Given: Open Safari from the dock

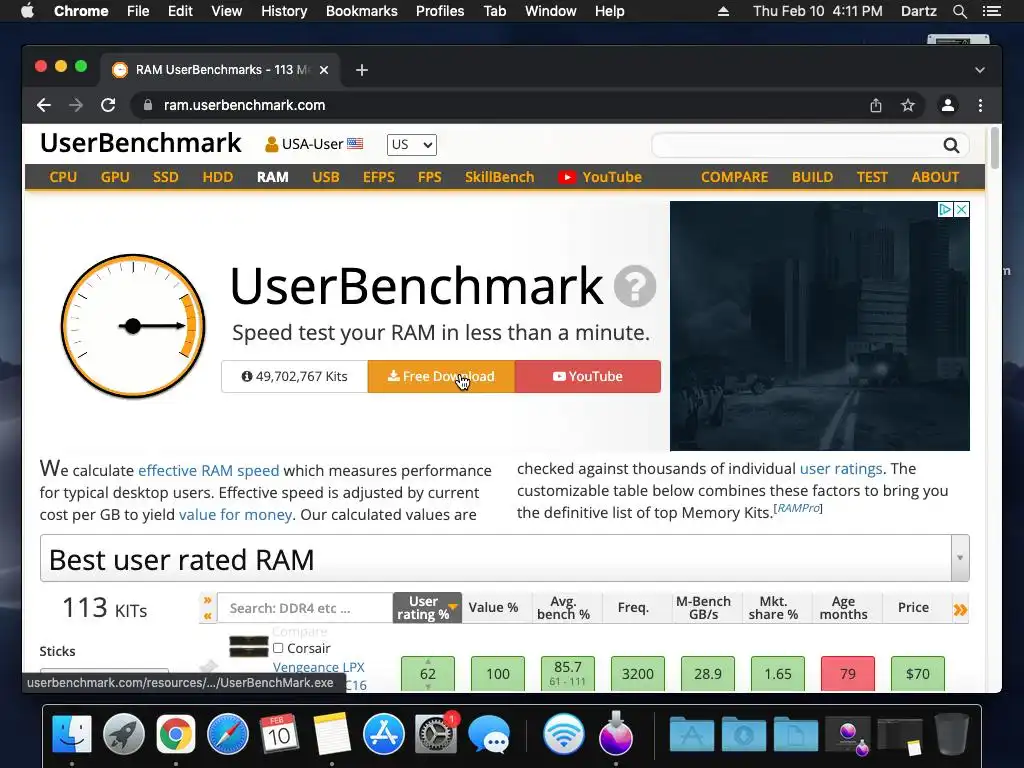Looking at the screenshot, I should coord(228,734).
